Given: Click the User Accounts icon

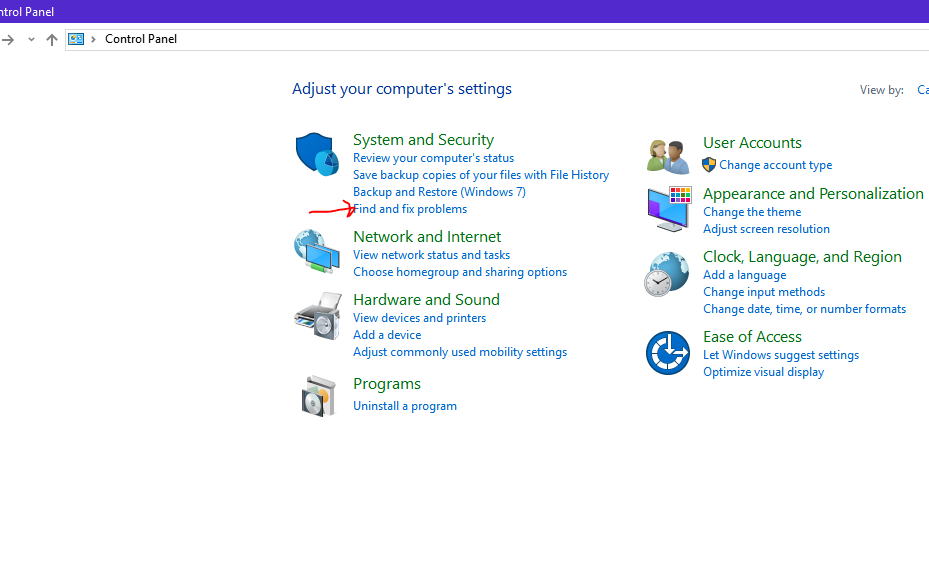Looking at the screenshot, I should [667, 153].
